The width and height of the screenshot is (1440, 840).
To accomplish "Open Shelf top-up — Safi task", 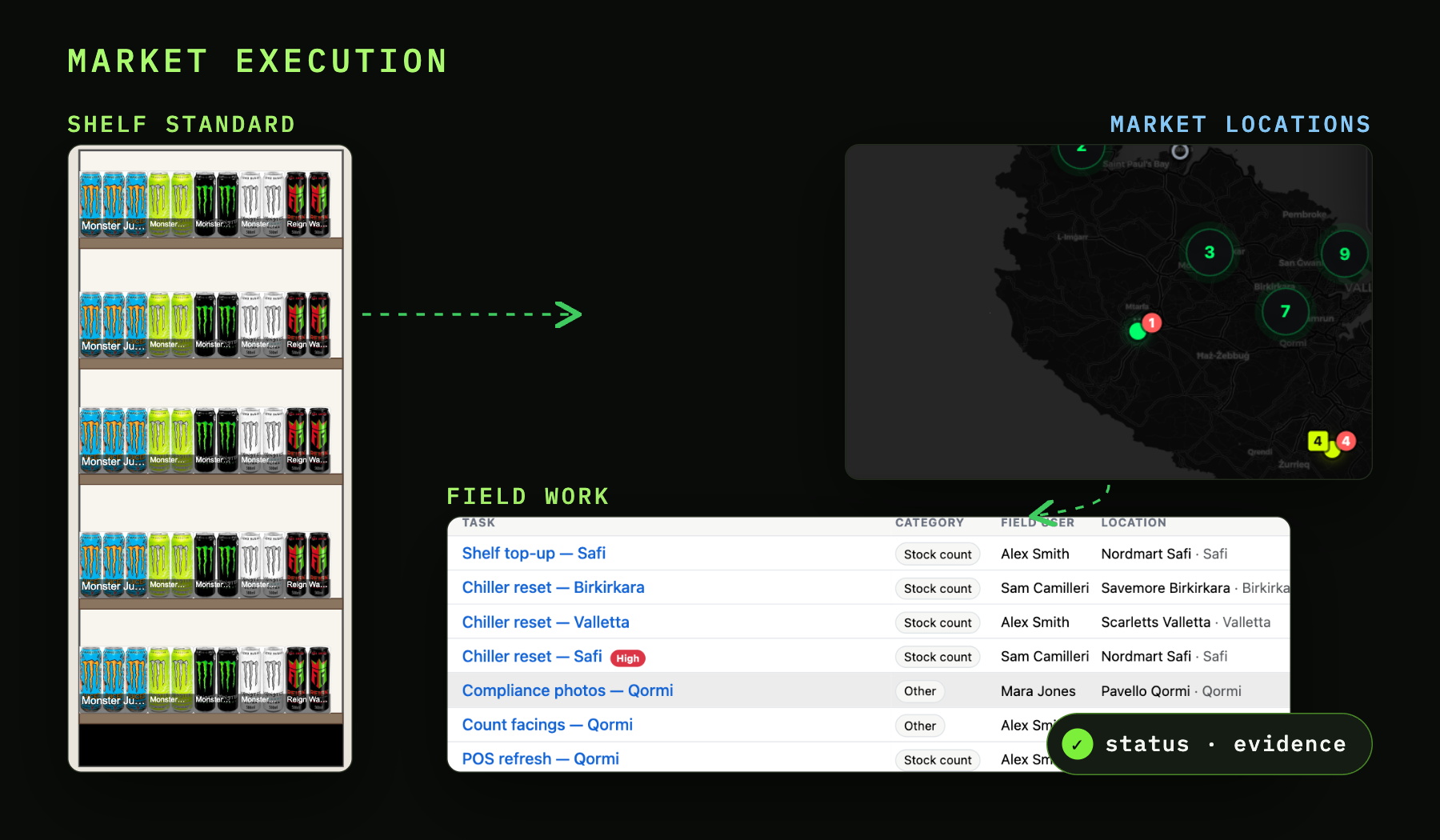I will tap(534, 553).
